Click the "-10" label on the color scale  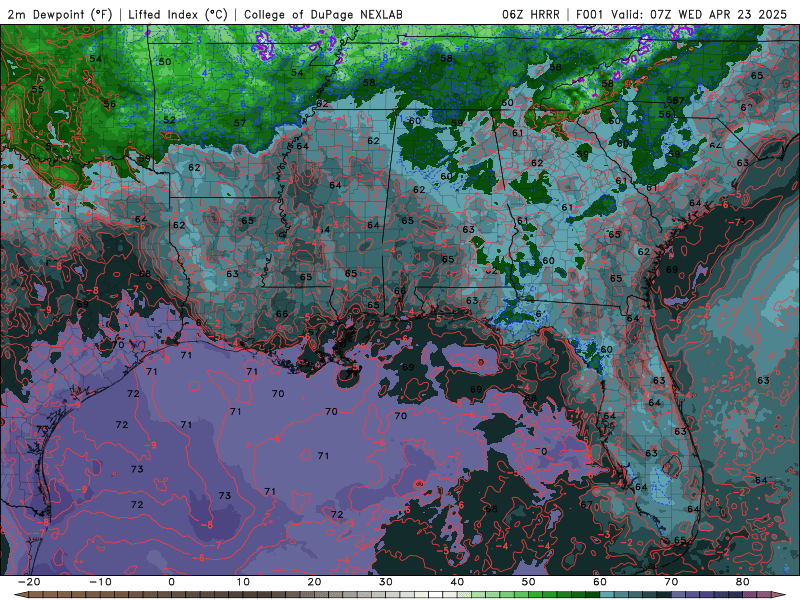pyautogui.click(x=100, y=582)
